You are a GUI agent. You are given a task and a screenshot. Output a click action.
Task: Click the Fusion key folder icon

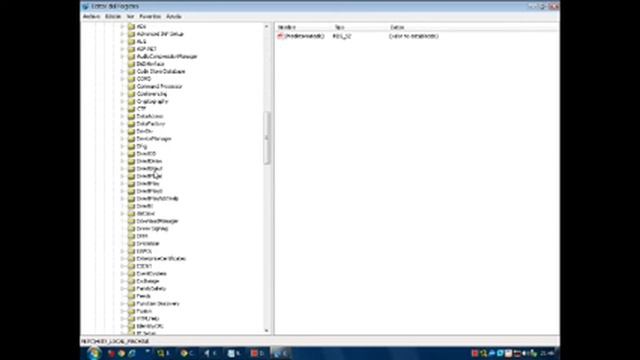click(x=131, y=311)
